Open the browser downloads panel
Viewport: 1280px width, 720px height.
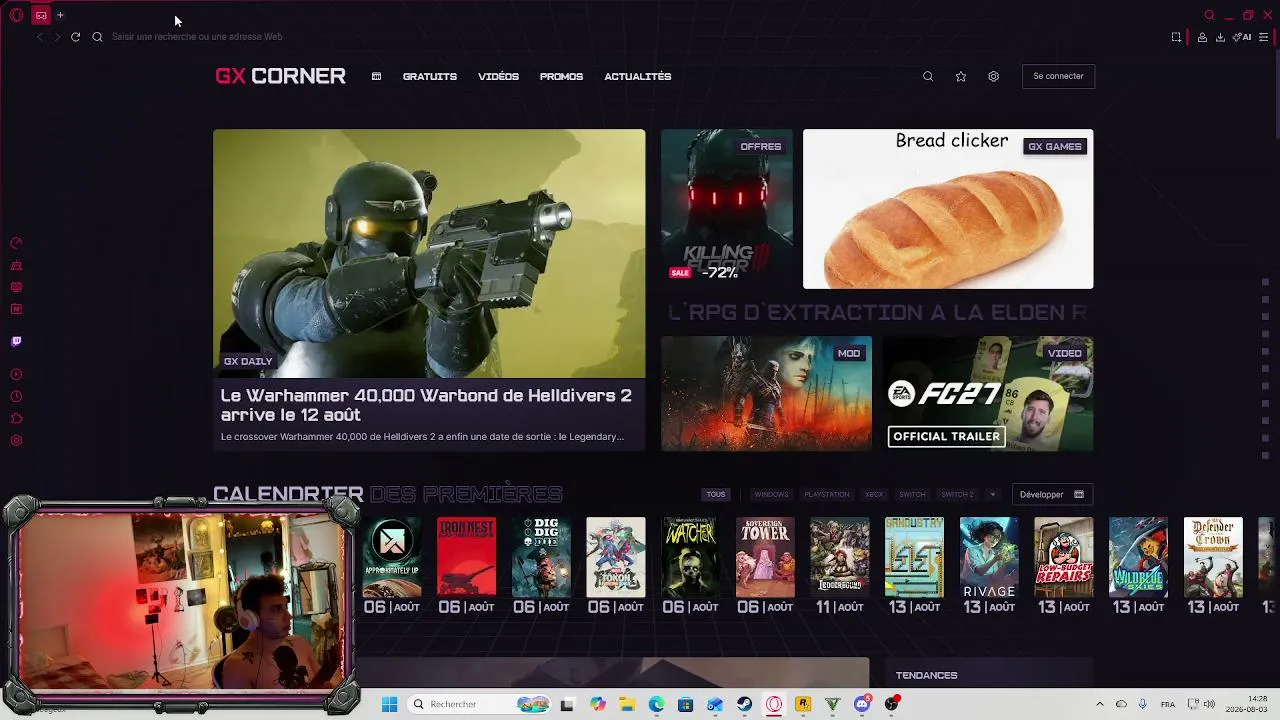coord(1220,37)
